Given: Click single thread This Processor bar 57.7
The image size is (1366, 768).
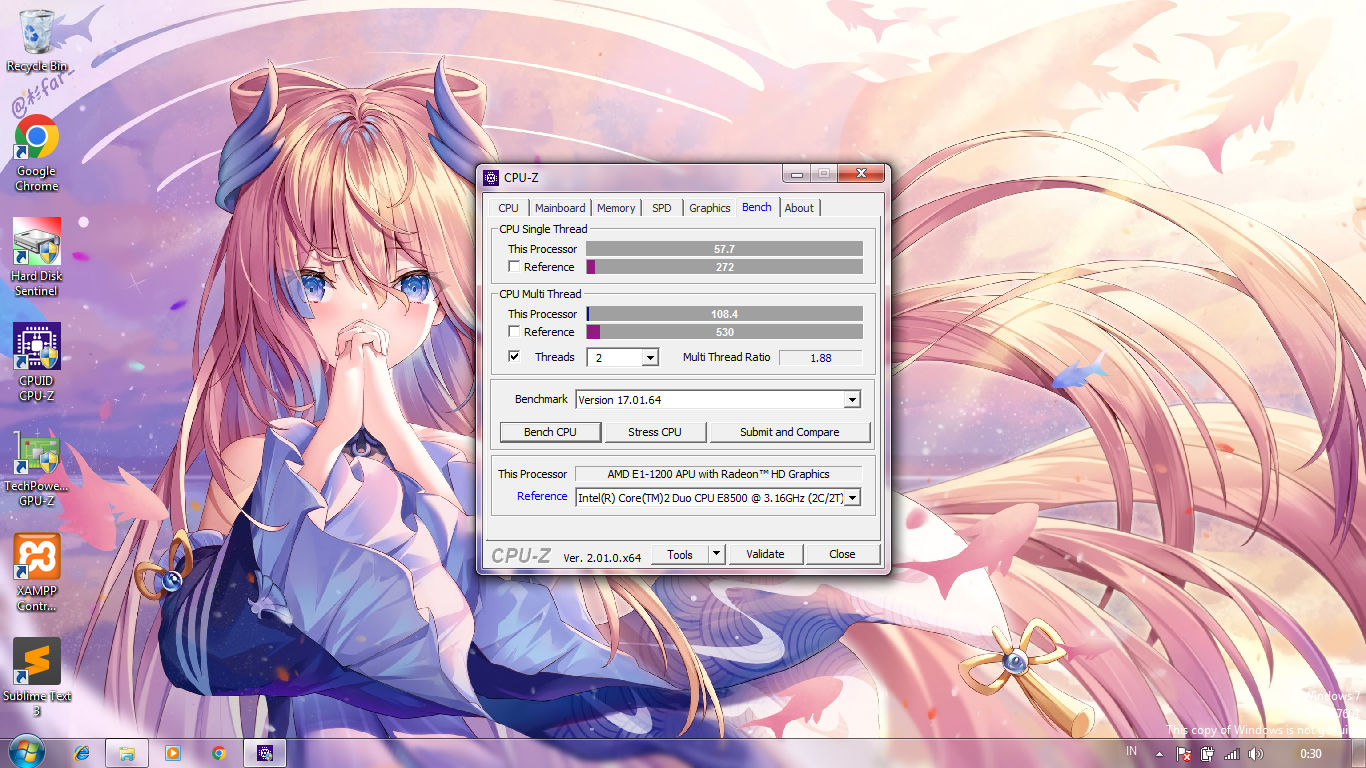Looking at the screenshot, I should tap(724, 249).
